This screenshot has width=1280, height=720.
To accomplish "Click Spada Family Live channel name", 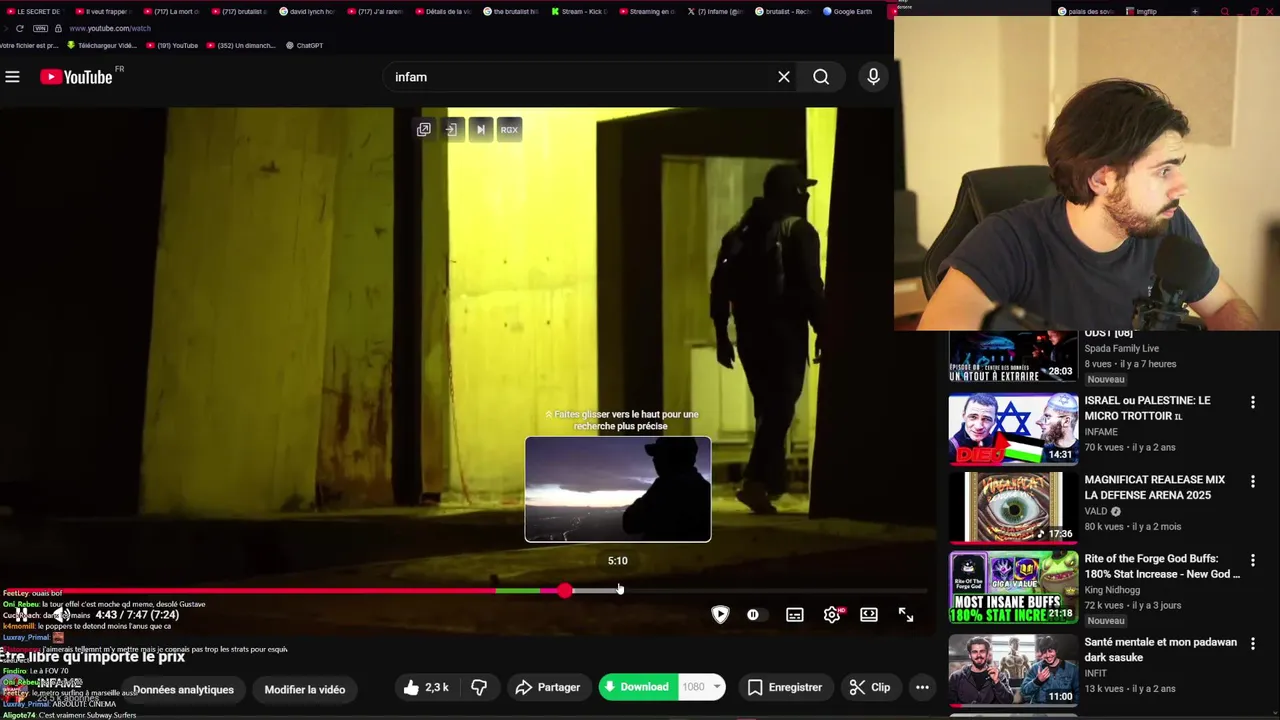I will tap(1122, 348).
